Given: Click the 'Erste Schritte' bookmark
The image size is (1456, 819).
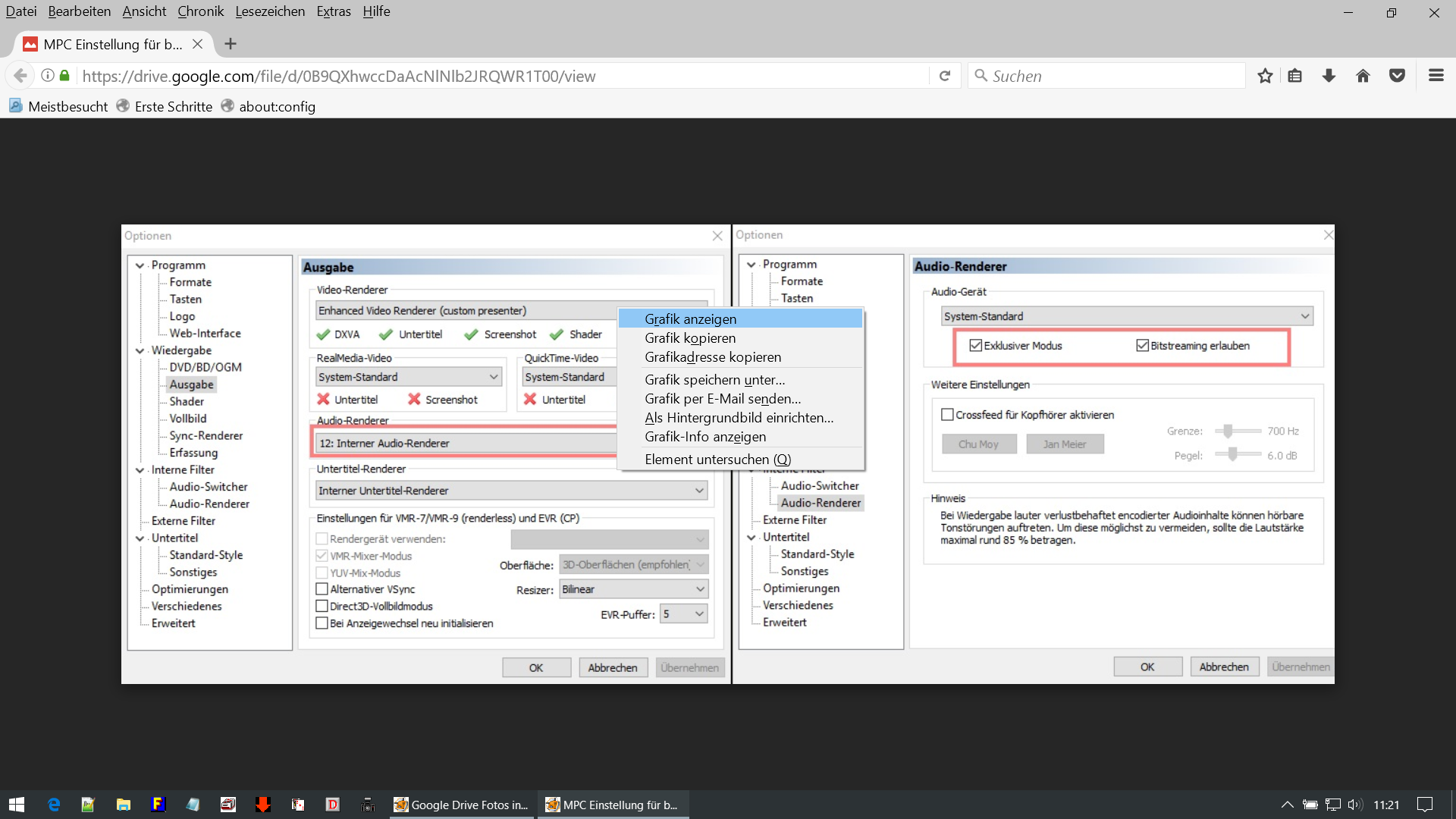Looking at the screenshot, I should pos(173,107).
